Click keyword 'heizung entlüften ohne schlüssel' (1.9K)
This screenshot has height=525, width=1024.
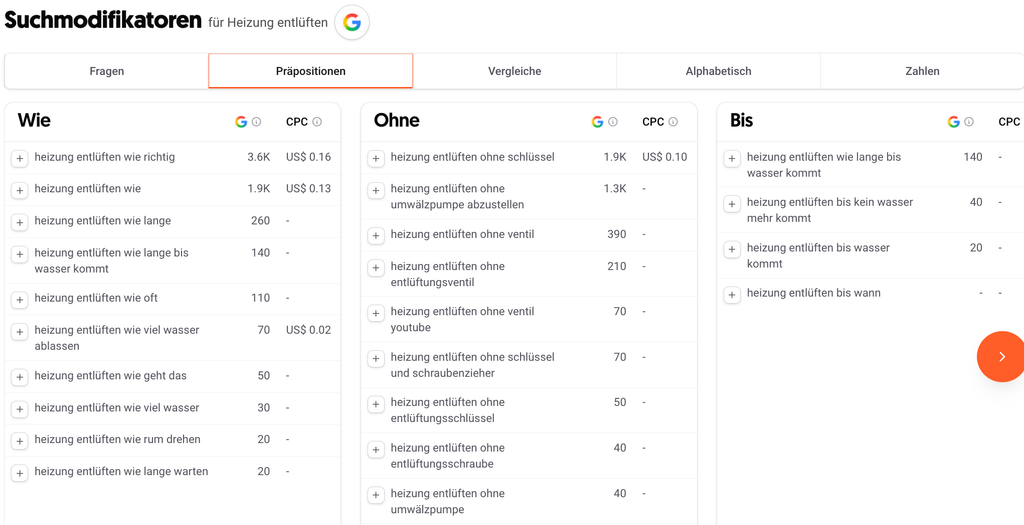(x=473, y=157)
